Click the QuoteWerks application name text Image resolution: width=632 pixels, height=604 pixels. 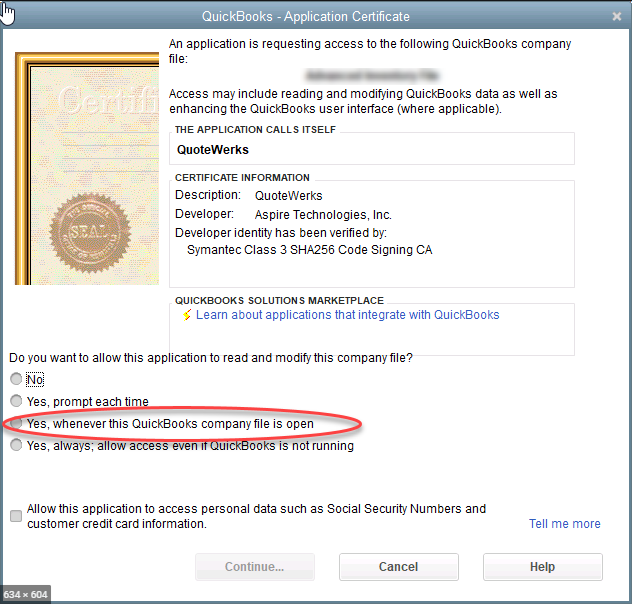(213, 150)
